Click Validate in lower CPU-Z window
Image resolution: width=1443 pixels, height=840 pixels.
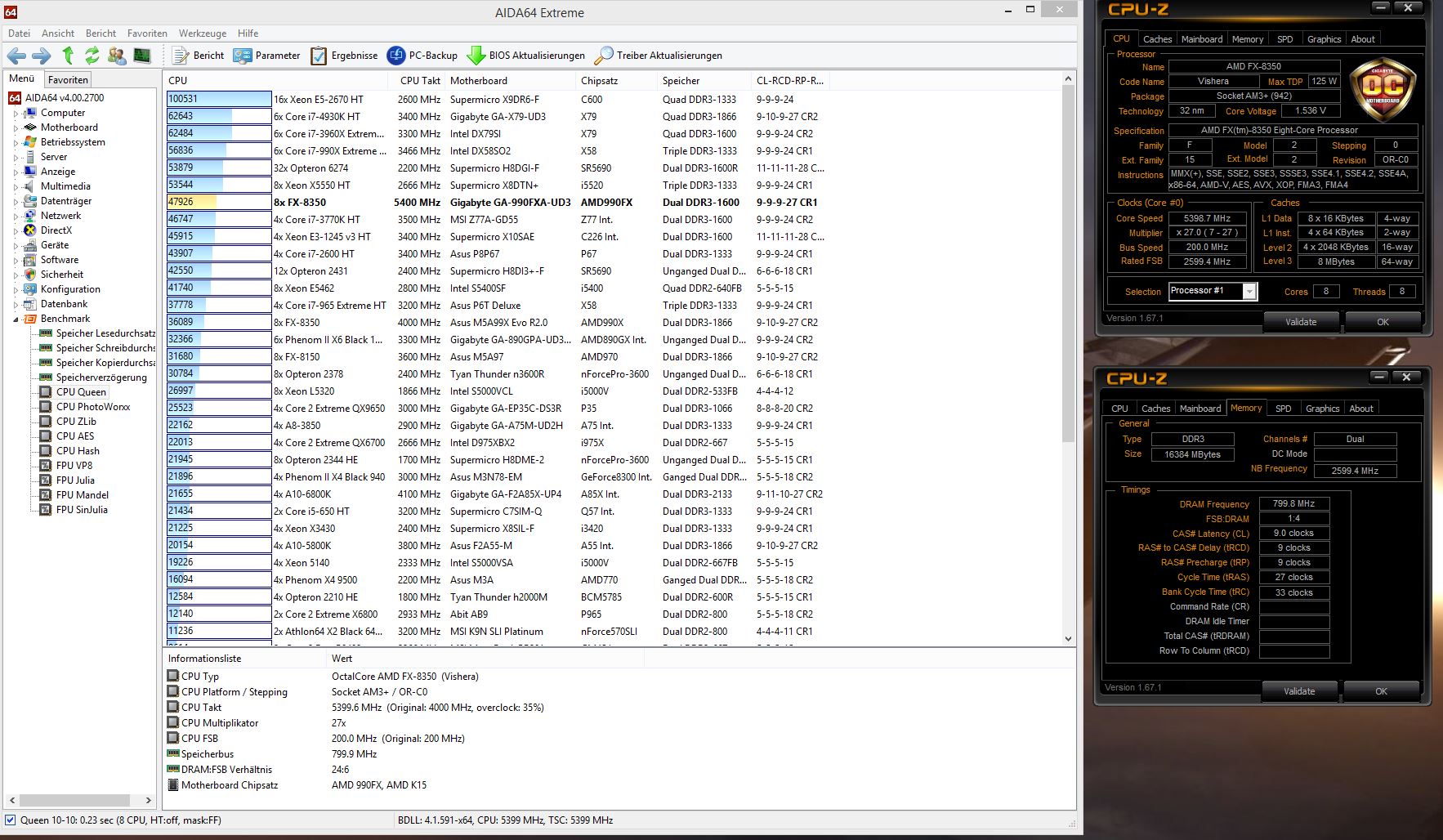1299,691
